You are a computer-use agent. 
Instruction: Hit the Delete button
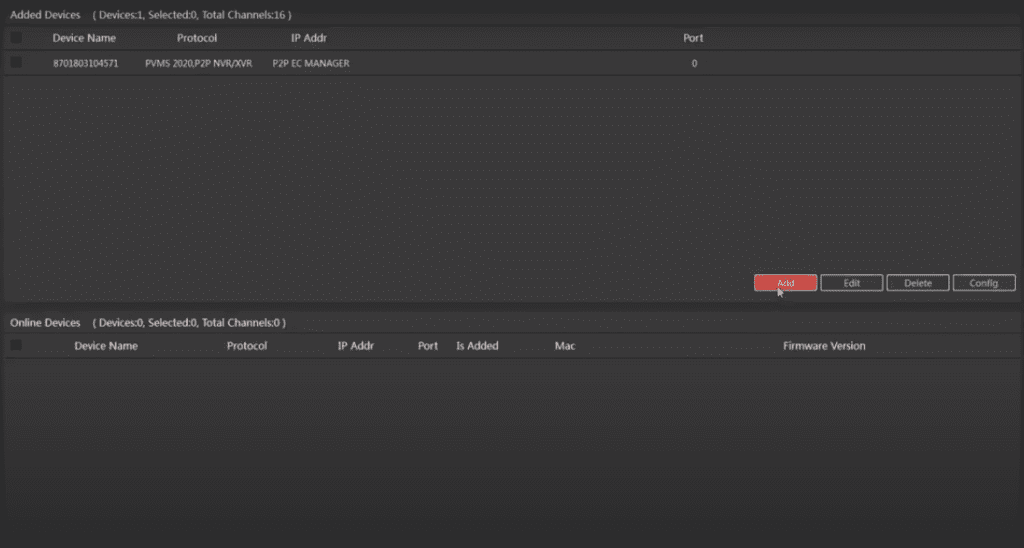tap(918, 283)
